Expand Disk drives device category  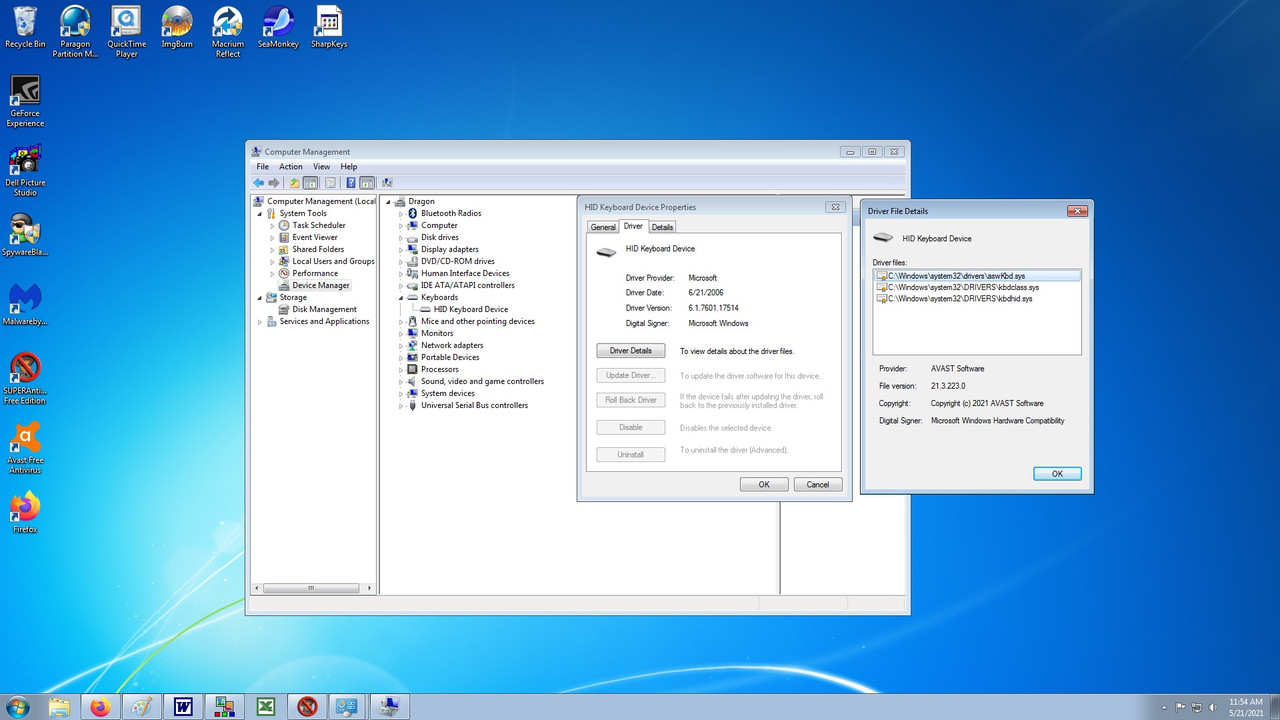(401, 237)
